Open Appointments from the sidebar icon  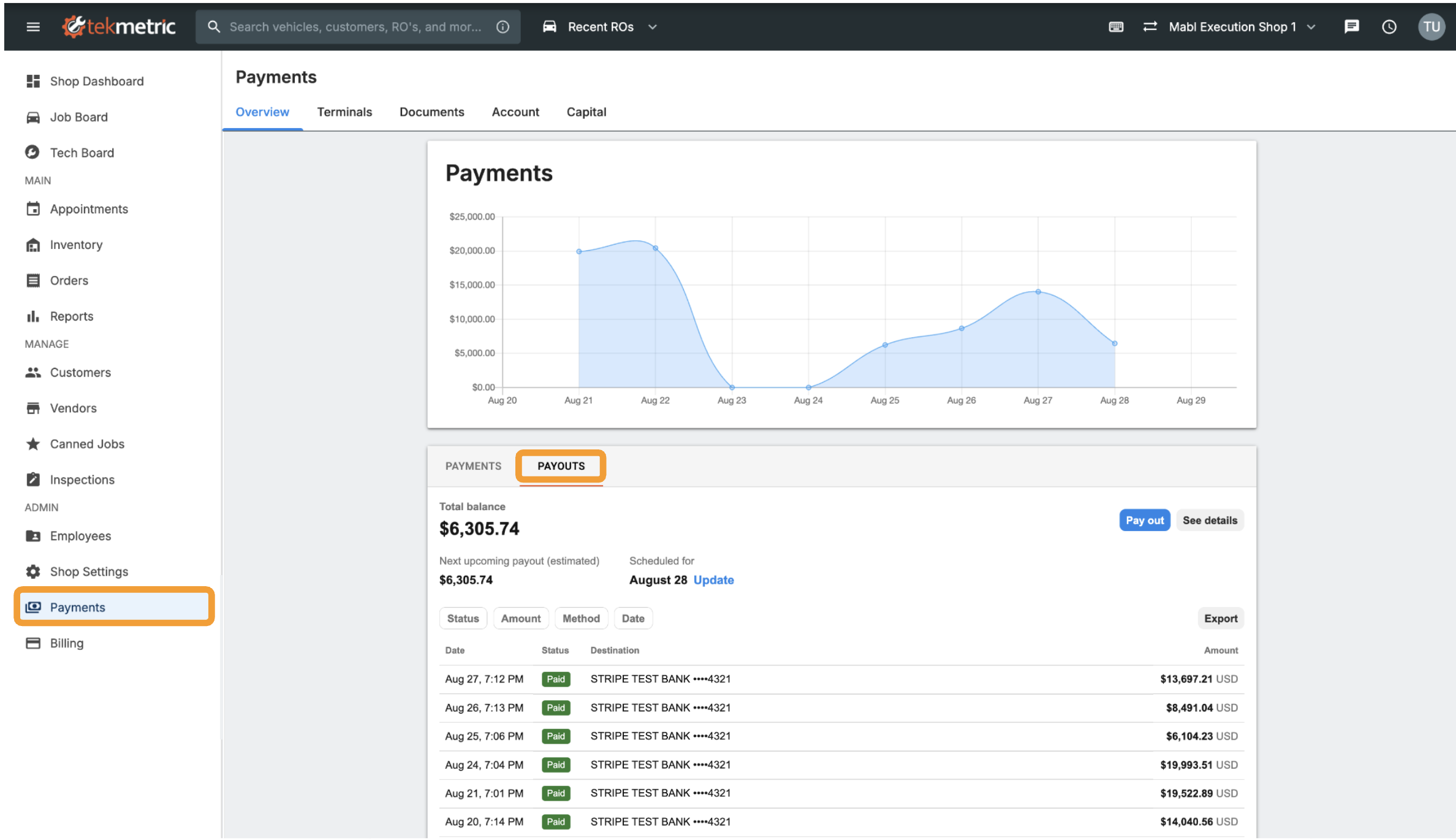click(x=33, y=208)
